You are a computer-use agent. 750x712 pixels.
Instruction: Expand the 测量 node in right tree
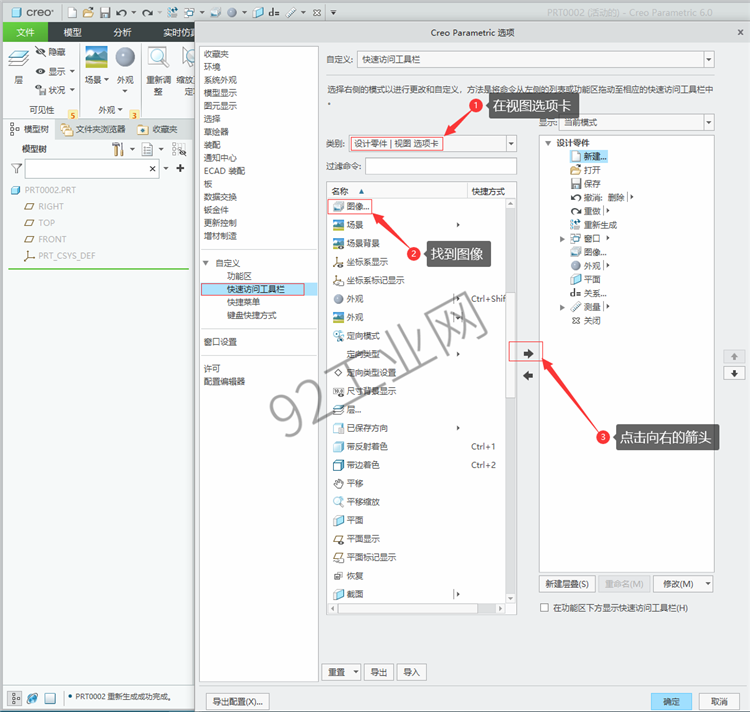coord(562,307)
